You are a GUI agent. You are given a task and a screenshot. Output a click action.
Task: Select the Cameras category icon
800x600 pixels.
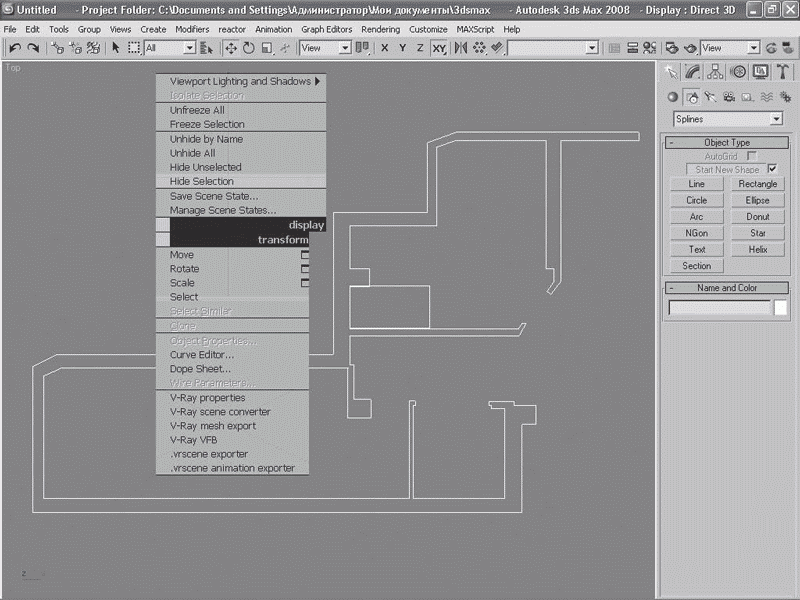pos(728,97)
